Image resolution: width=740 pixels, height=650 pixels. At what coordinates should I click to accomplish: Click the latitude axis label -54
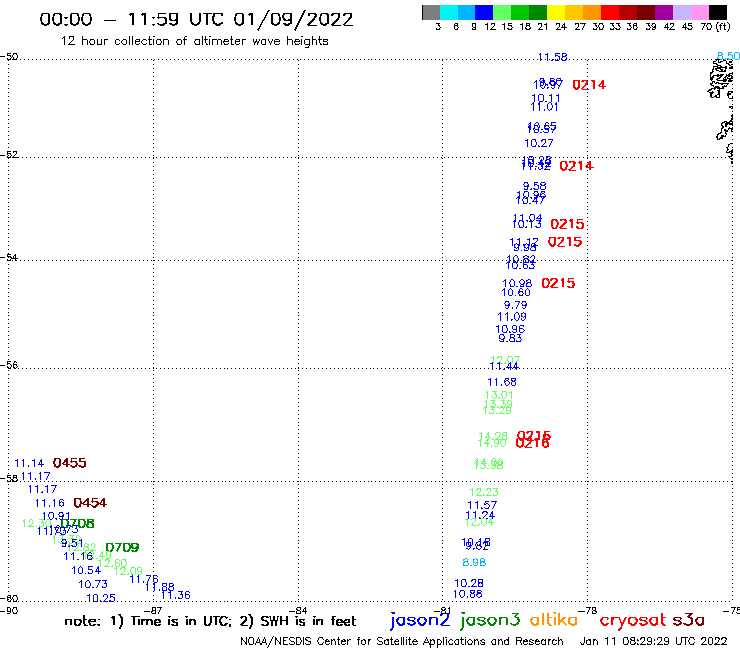tap(9, 258)
